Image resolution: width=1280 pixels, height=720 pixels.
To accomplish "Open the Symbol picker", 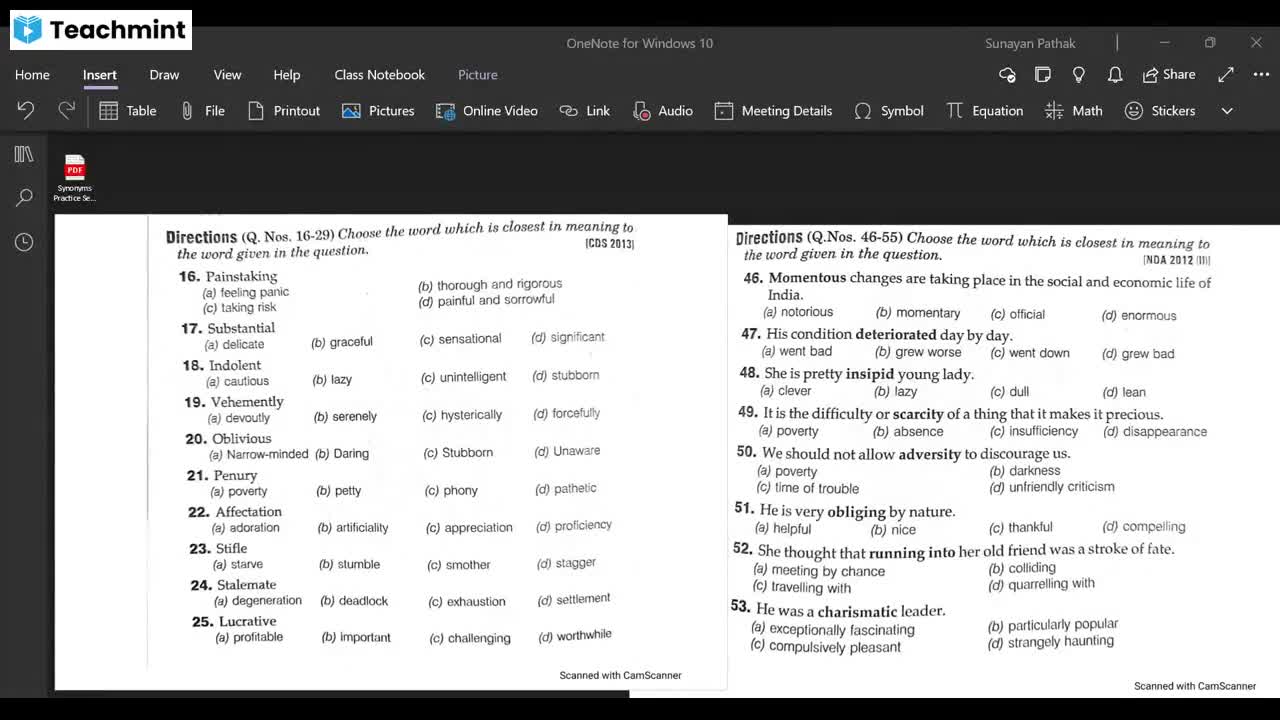I will coord(889,111).
